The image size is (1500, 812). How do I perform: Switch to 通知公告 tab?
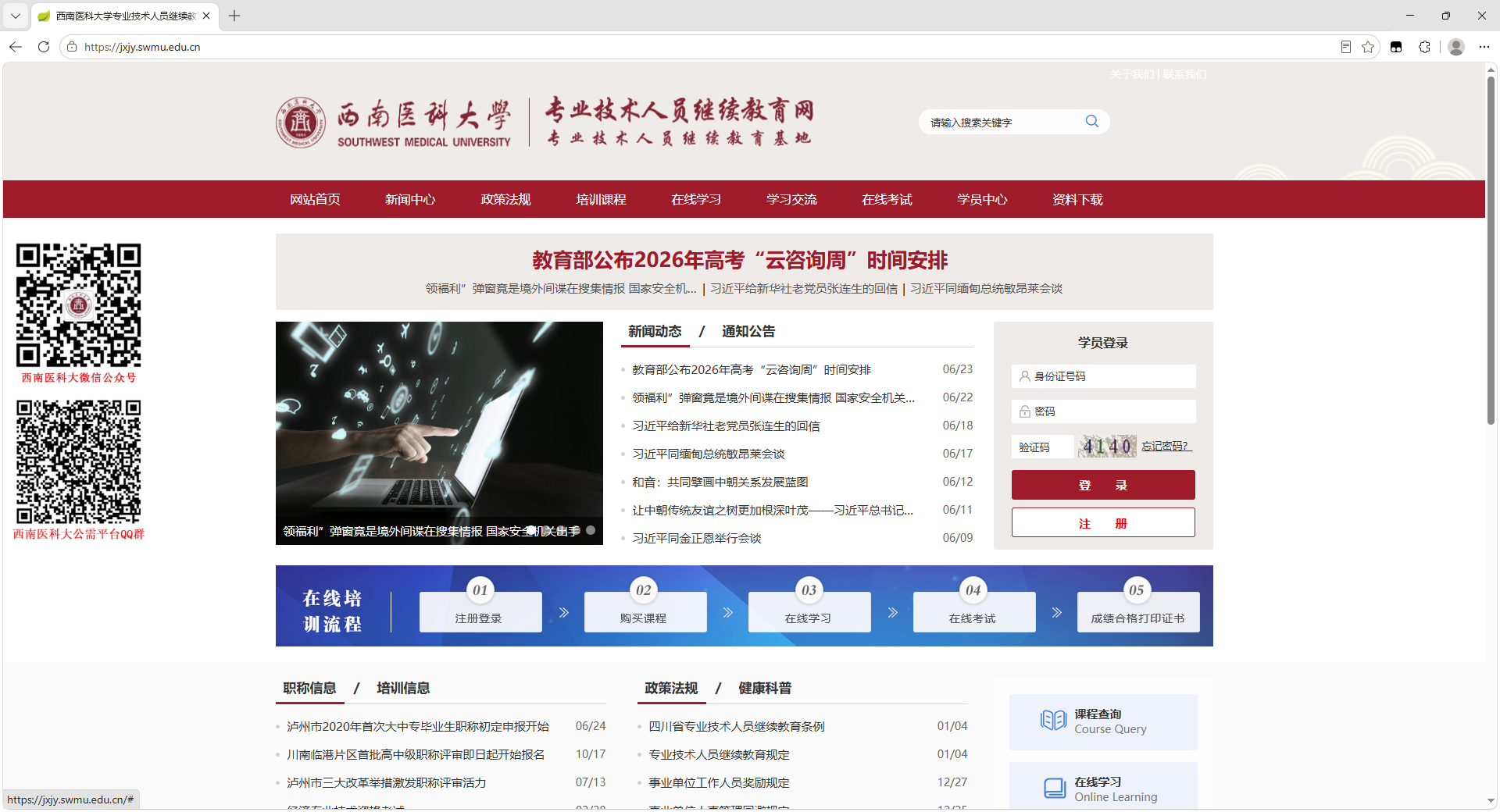748,331
